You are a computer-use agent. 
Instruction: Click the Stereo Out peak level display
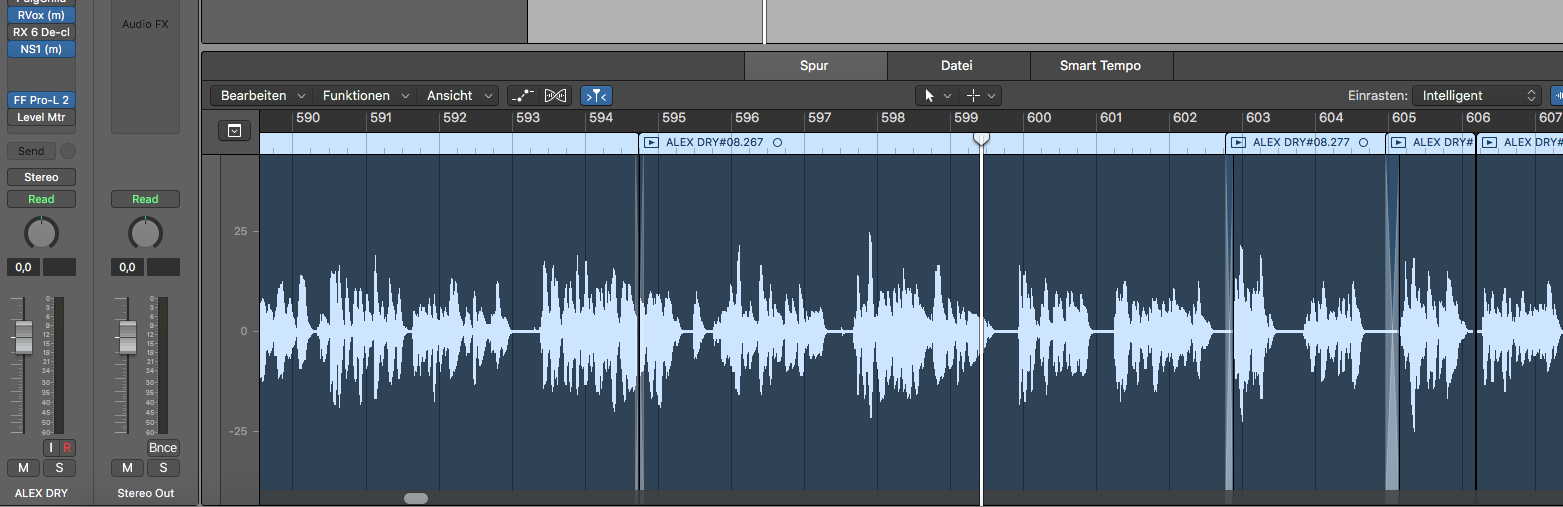click(163, 267)
